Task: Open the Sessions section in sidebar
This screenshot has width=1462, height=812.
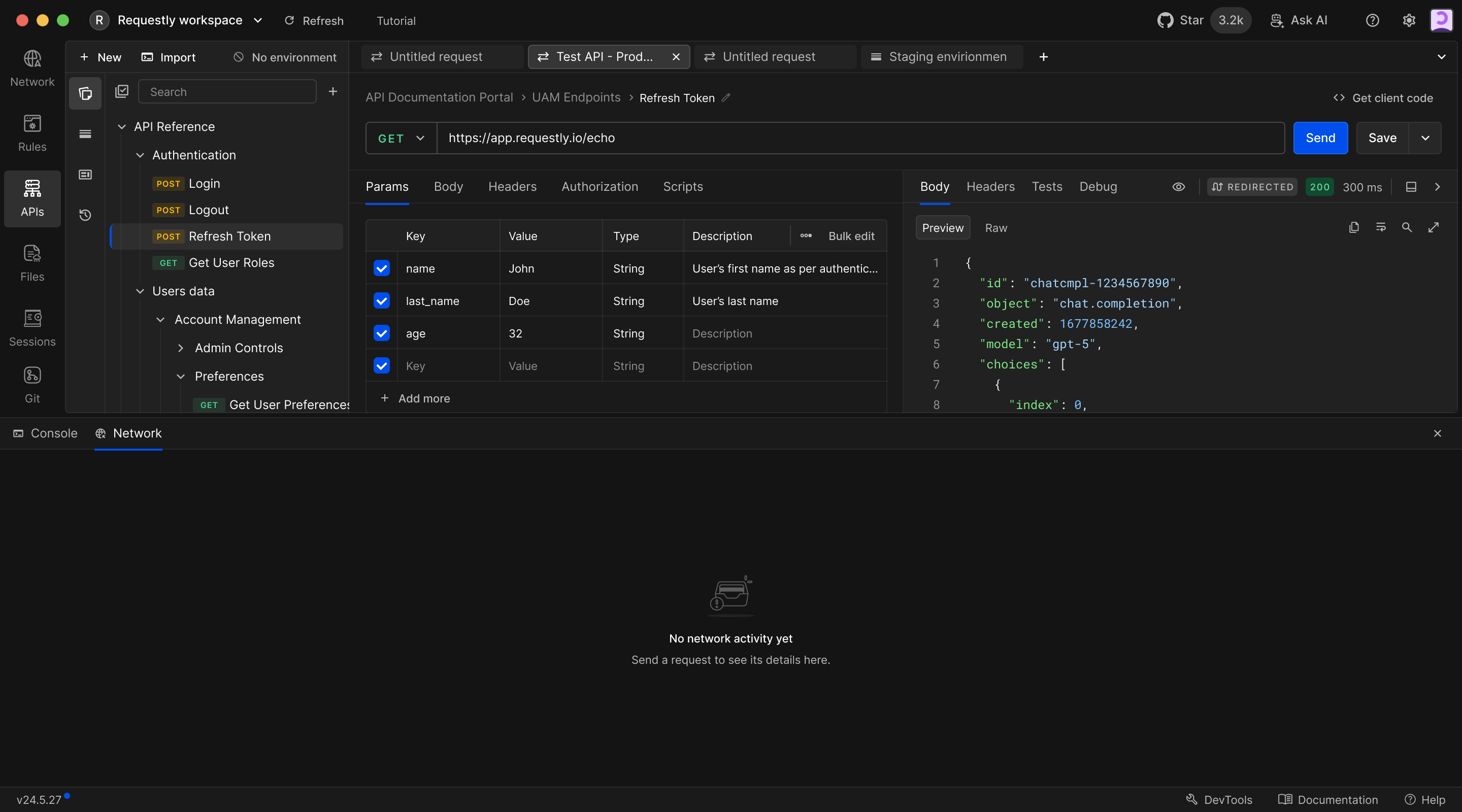Action: coord(32,328)
